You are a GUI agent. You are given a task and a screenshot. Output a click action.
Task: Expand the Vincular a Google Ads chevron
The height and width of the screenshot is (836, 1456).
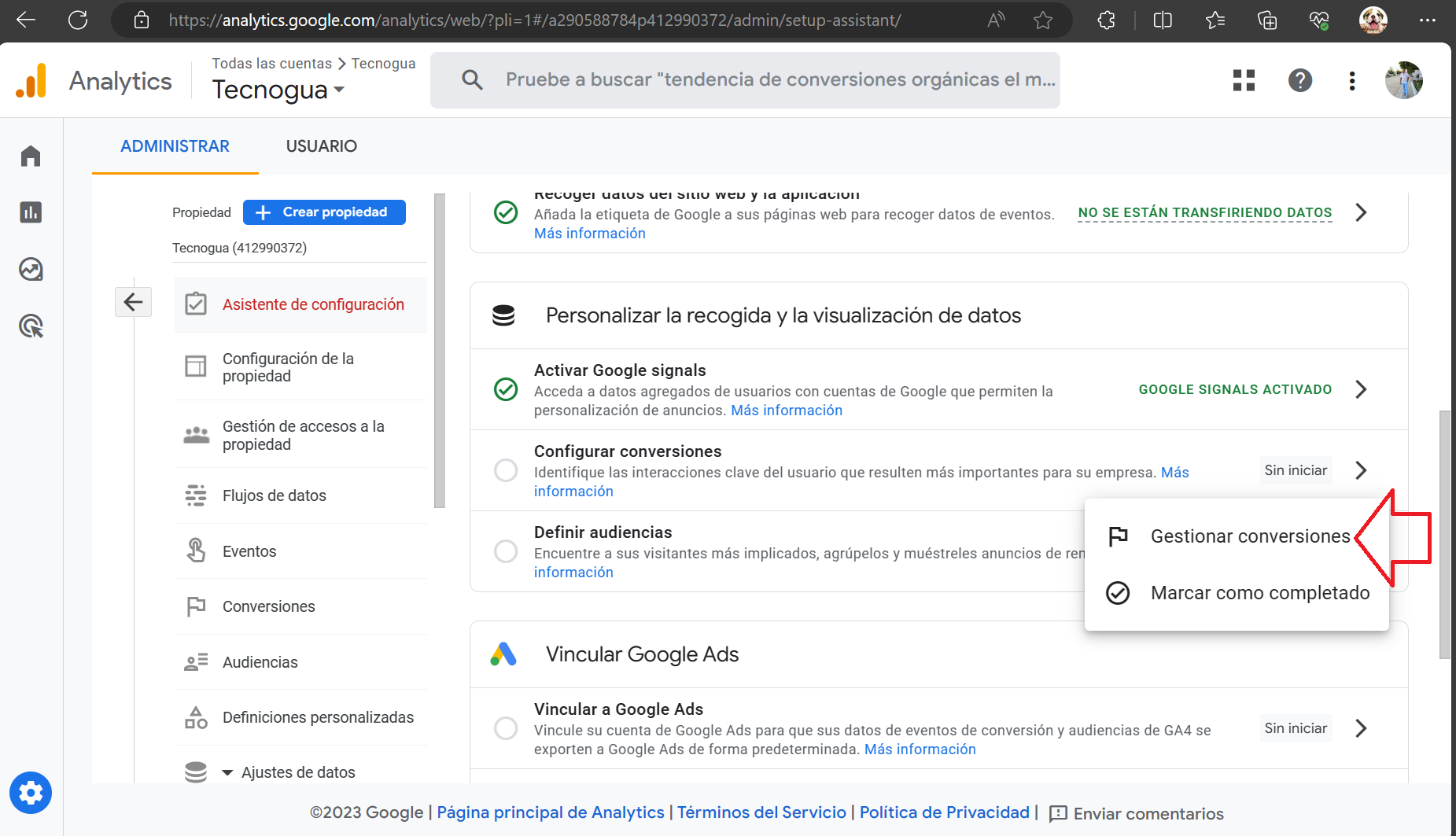[x=1362, y=728]
